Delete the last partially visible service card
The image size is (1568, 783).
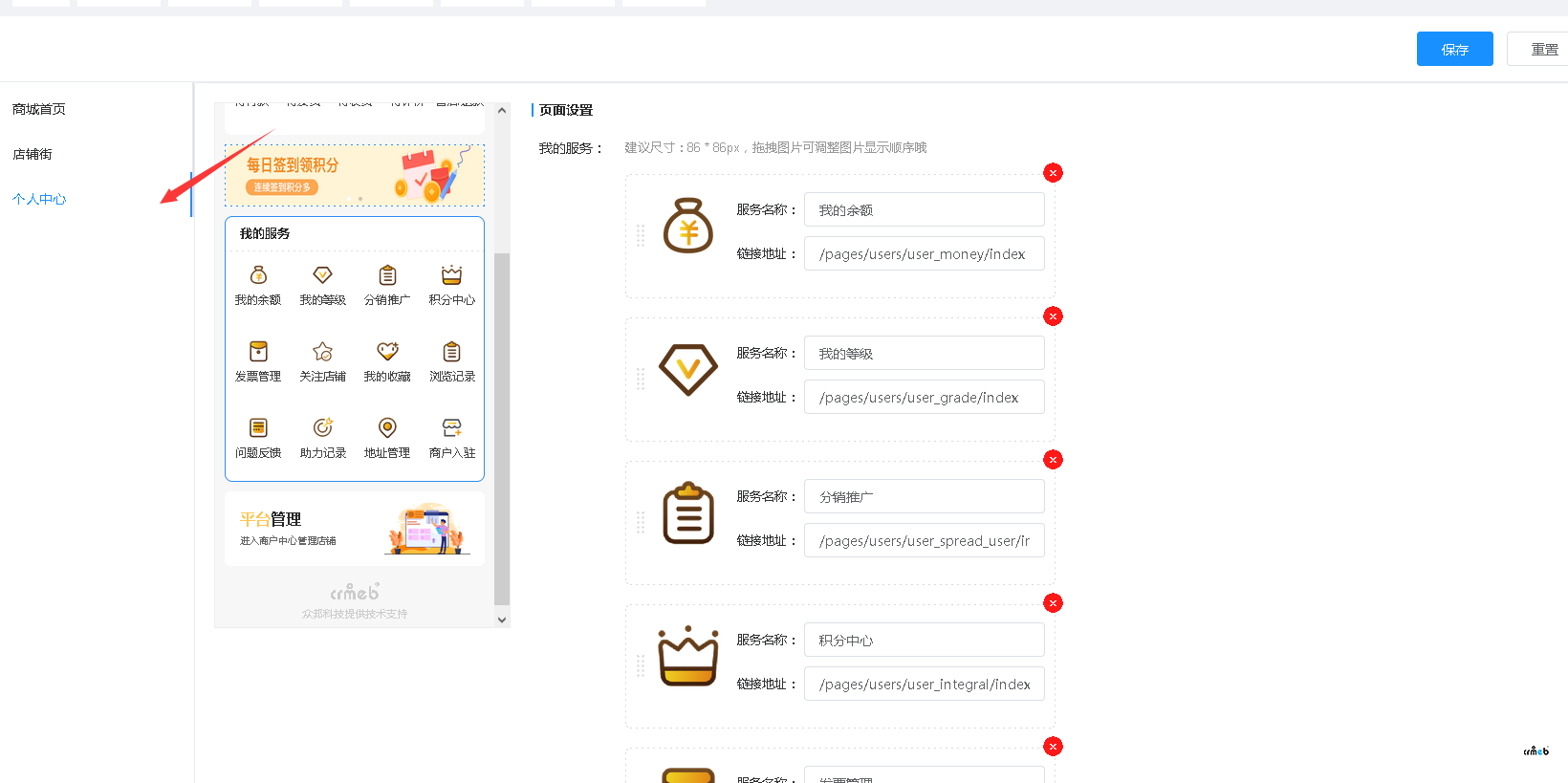(x=1053, y=747)
